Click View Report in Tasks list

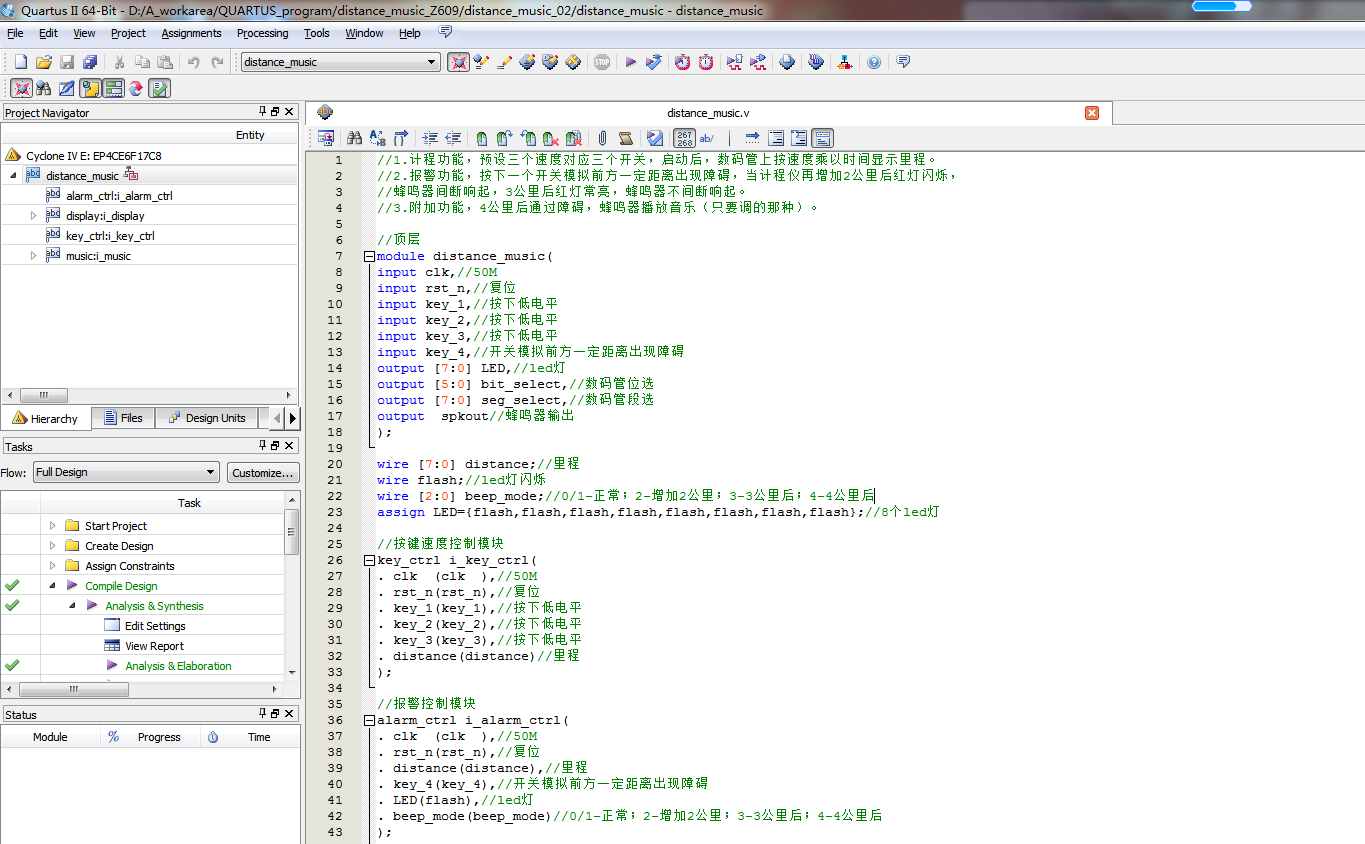point(154,646)
